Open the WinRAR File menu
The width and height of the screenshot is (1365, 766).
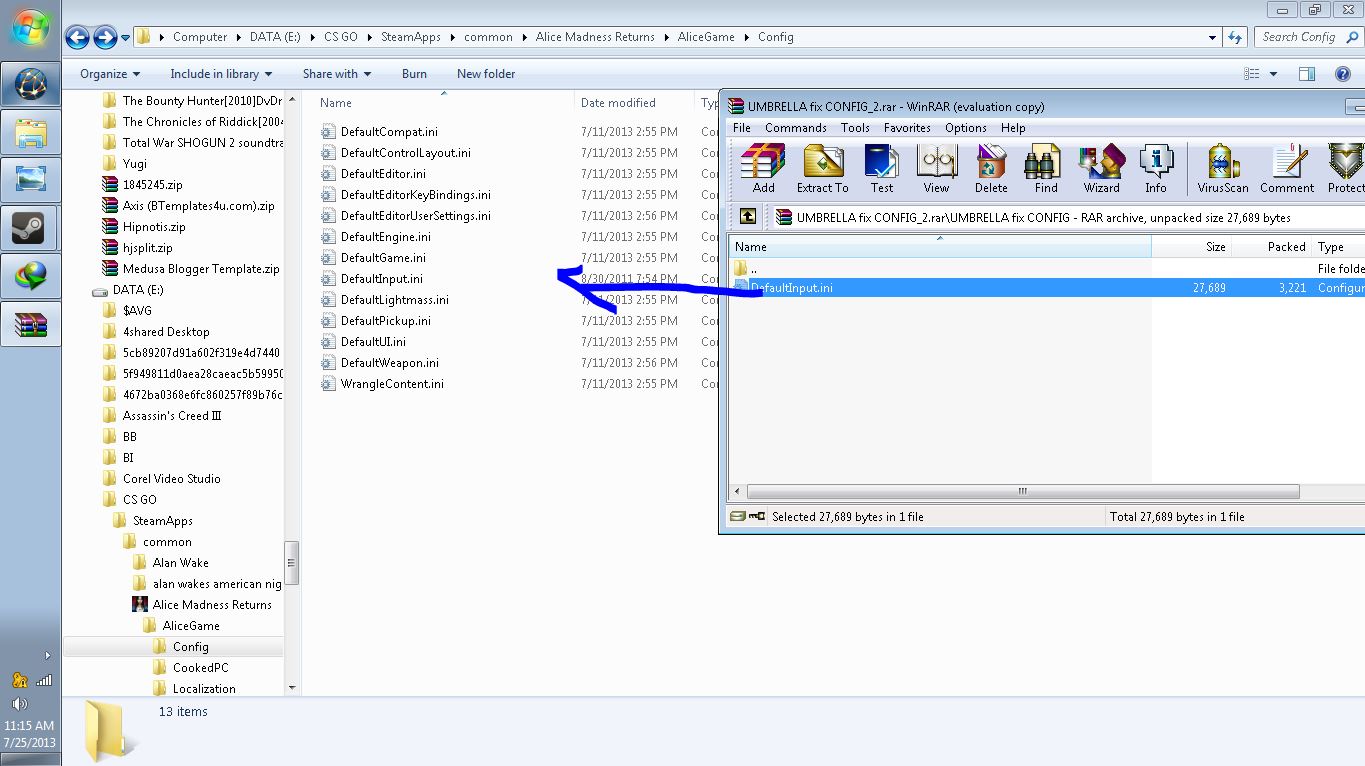741,128
